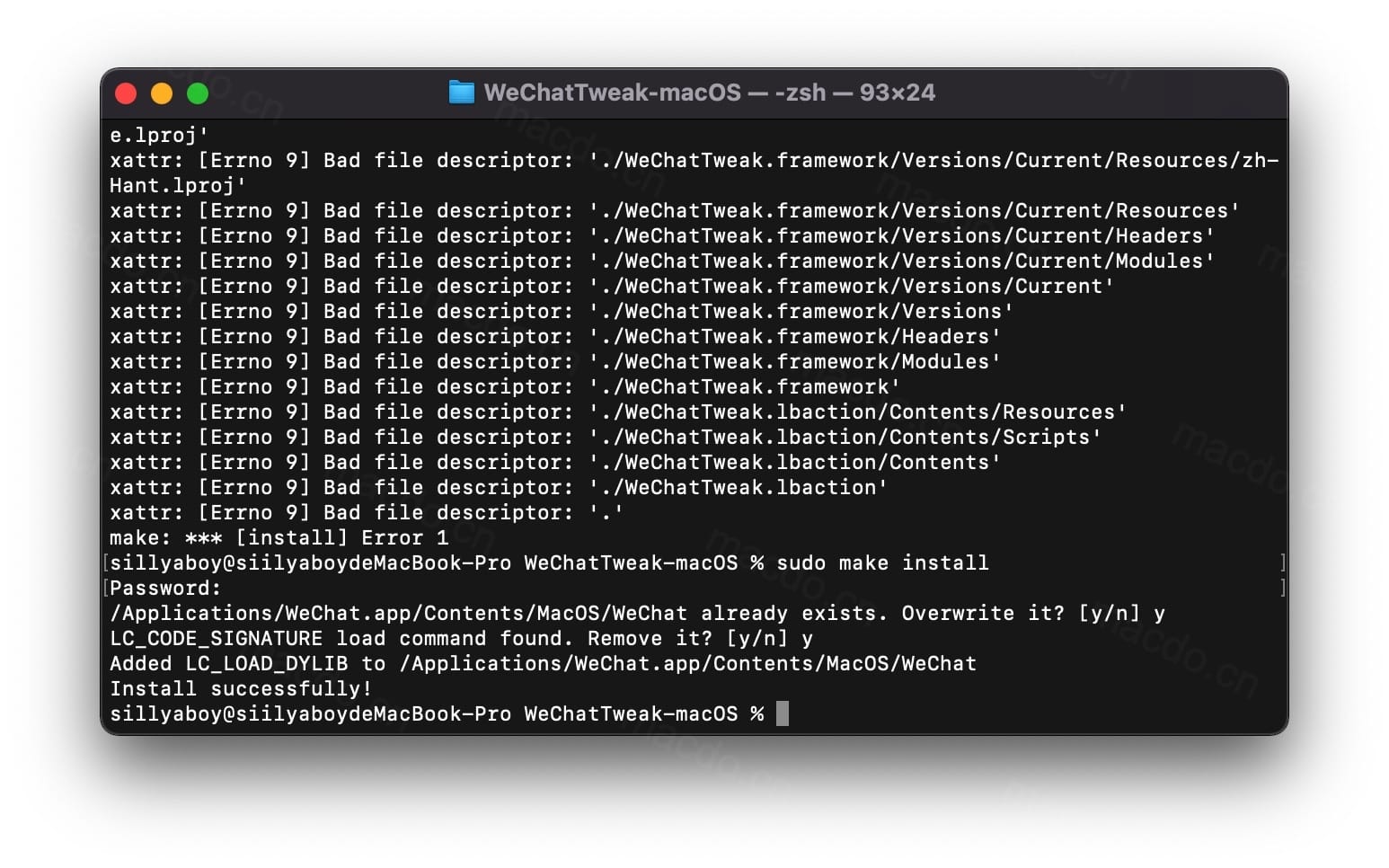Close the Terminal window with red button
Viewport: 1389px width, 868px height.
pyautogui.click(x=126, y=93)
